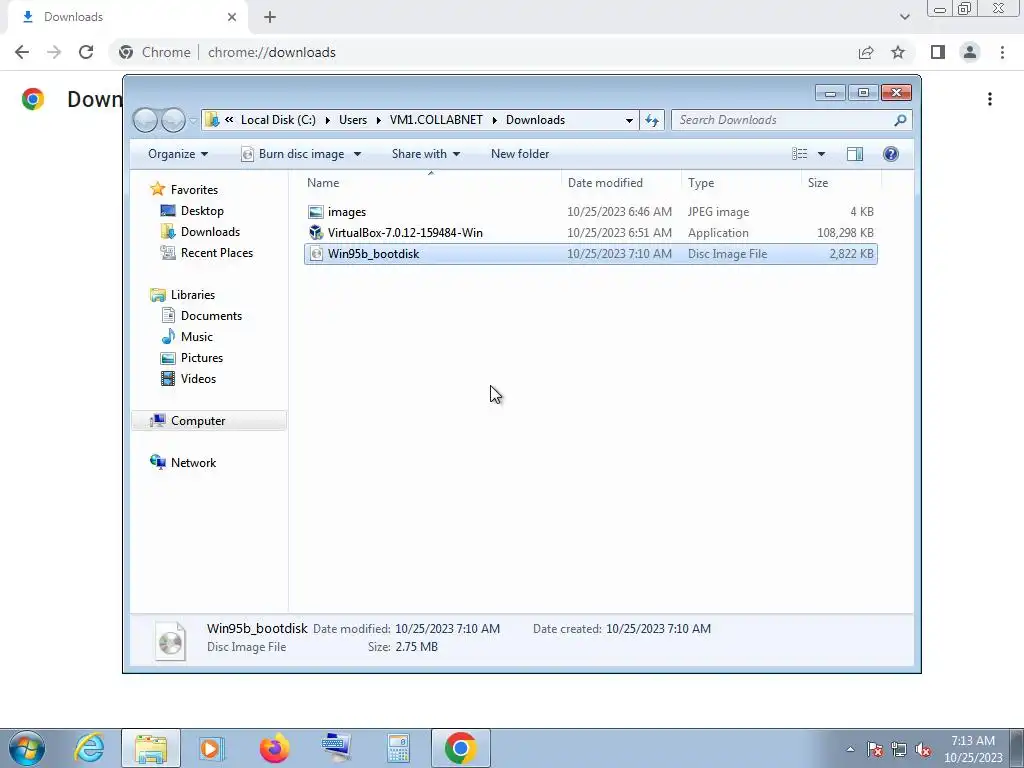Share this page icon in Chrome
Viewport: 1024px width, 768px height.
pyautogui.click(x=866, y=52)
